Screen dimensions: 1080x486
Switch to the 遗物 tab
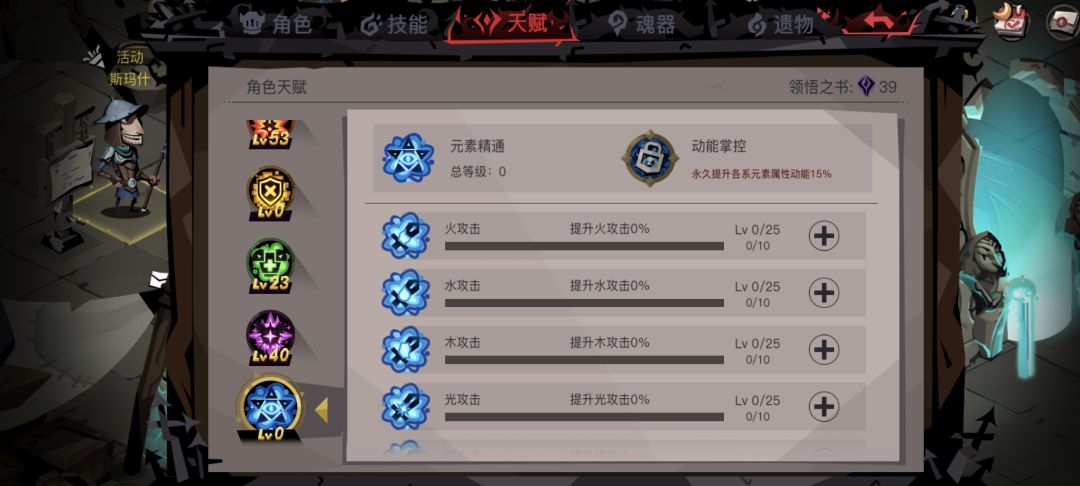780,25
